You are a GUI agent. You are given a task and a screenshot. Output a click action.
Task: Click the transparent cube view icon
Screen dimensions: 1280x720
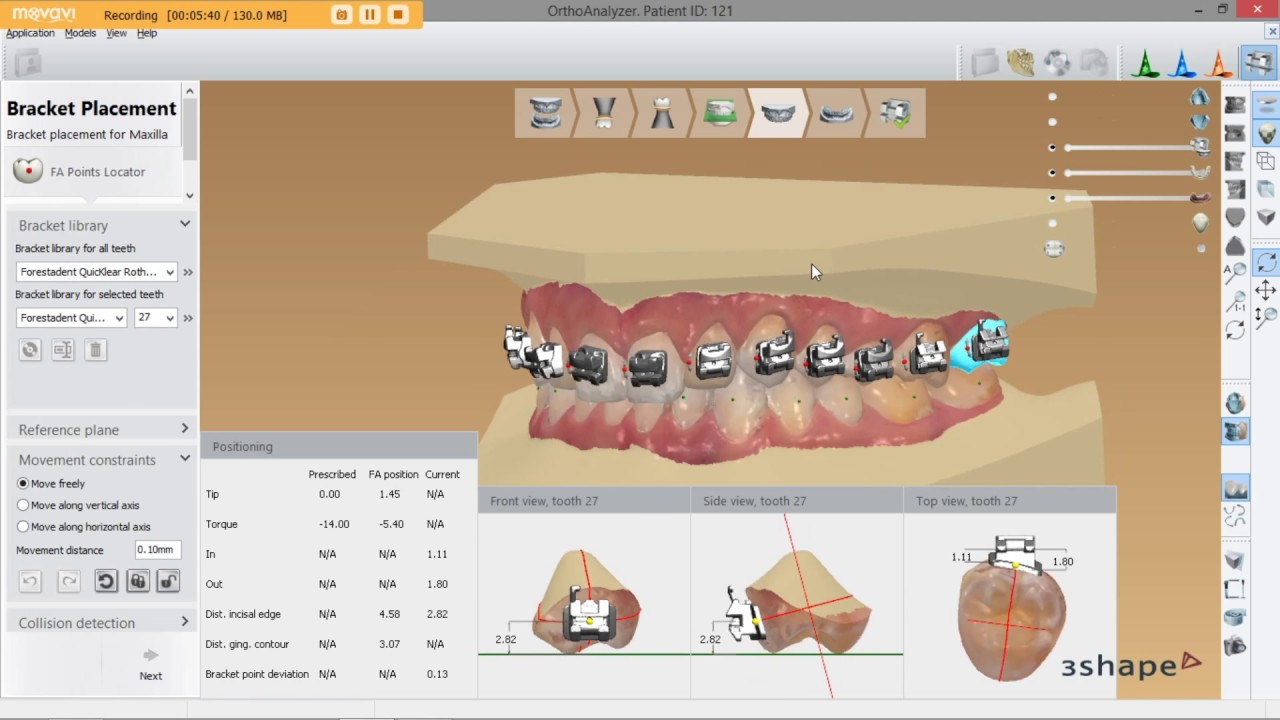(x=1266, y=188)
